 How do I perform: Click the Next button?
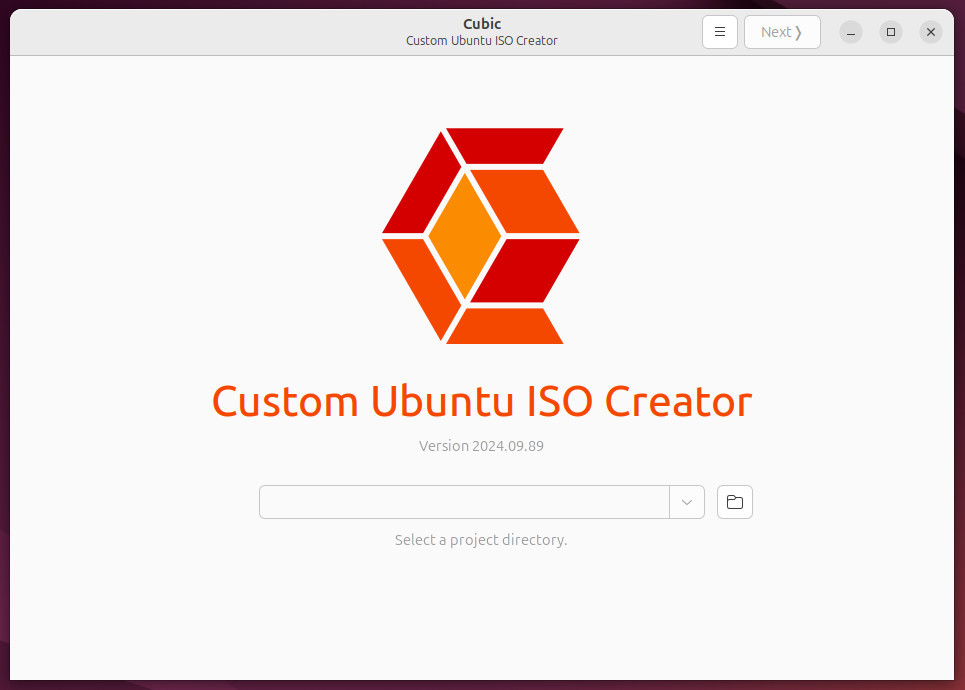point(782,32)
